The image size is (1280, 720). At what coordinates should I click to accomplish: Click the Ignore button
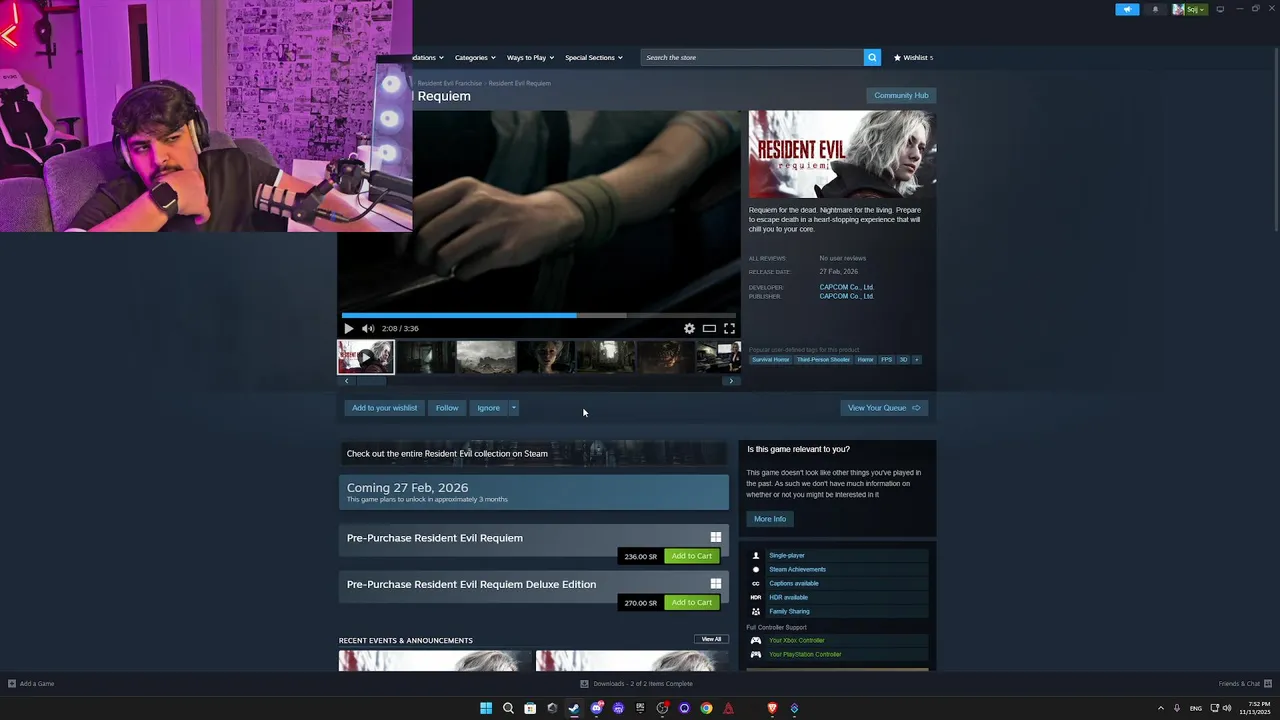(x=488, y=408)
